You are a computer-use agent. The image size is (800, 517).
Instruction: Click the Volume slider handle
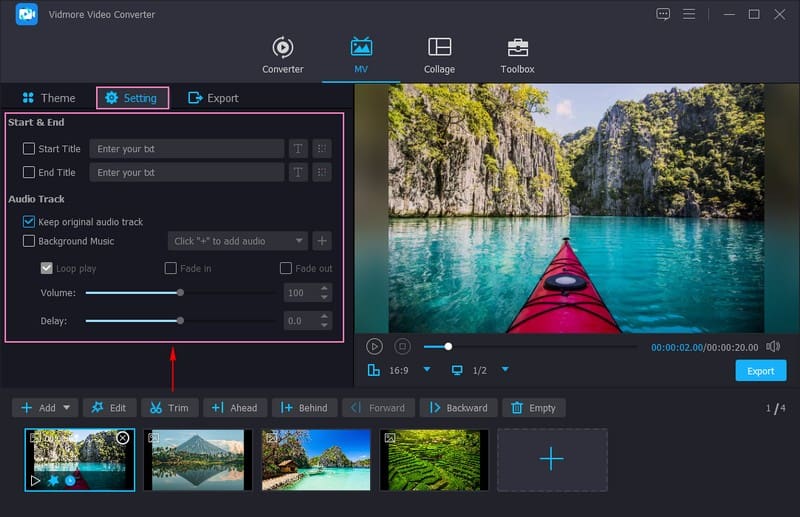pos(180,293)
